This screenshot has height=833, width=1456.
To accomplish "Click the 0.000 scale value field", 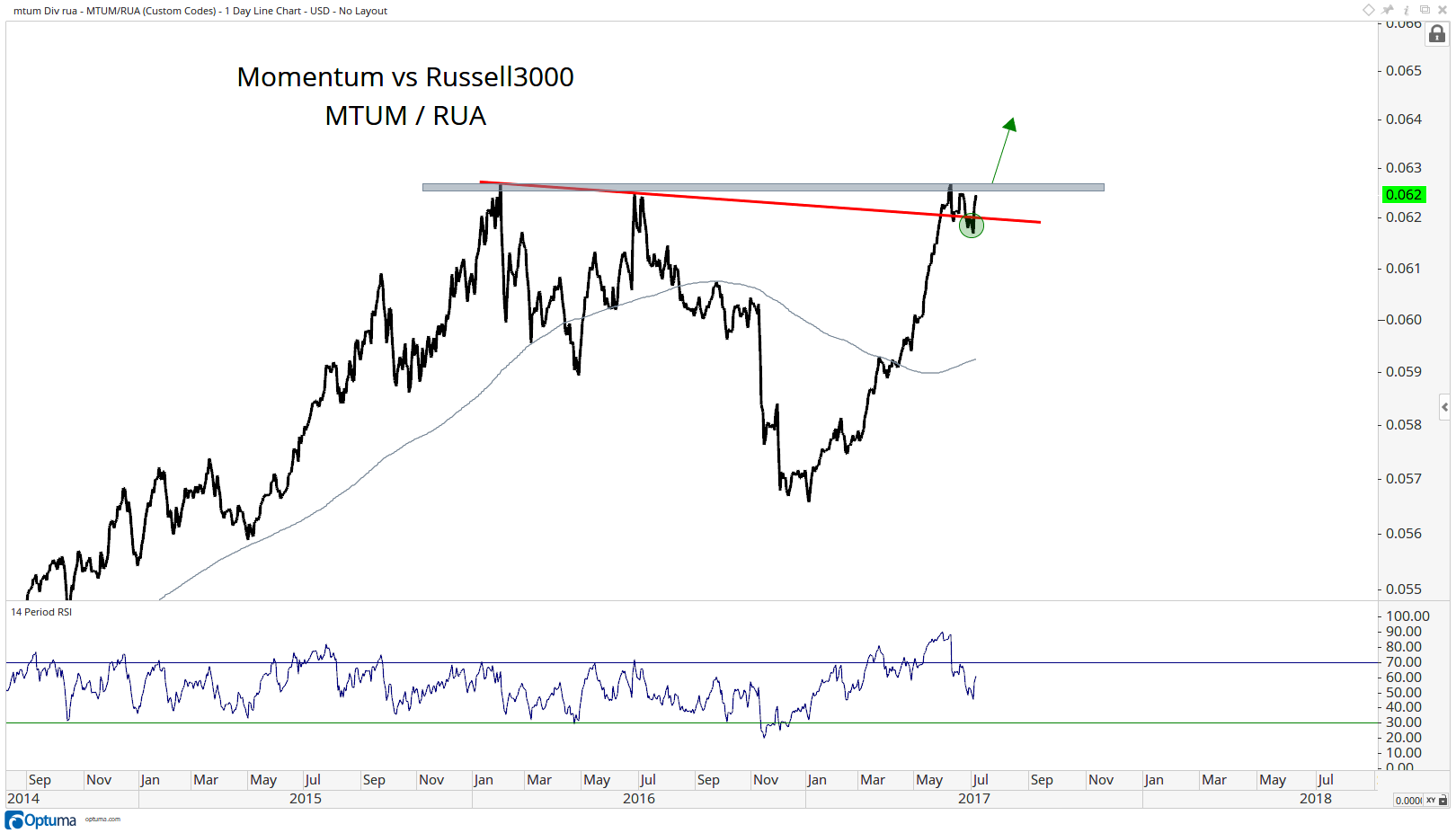I will tap(1408, 800).
